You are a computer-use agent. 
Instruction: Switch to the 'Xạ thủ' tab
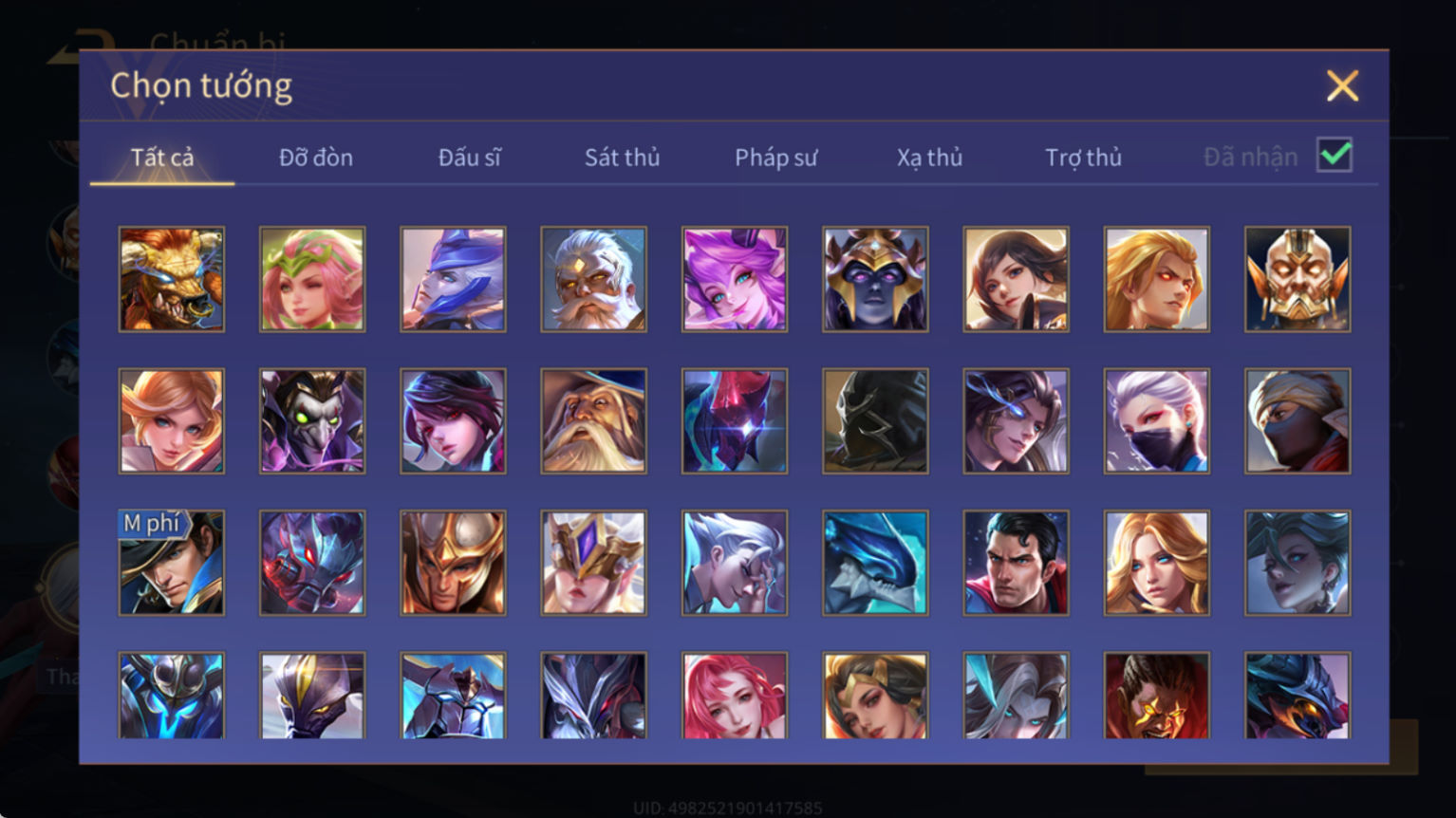(x=929, y=158)
